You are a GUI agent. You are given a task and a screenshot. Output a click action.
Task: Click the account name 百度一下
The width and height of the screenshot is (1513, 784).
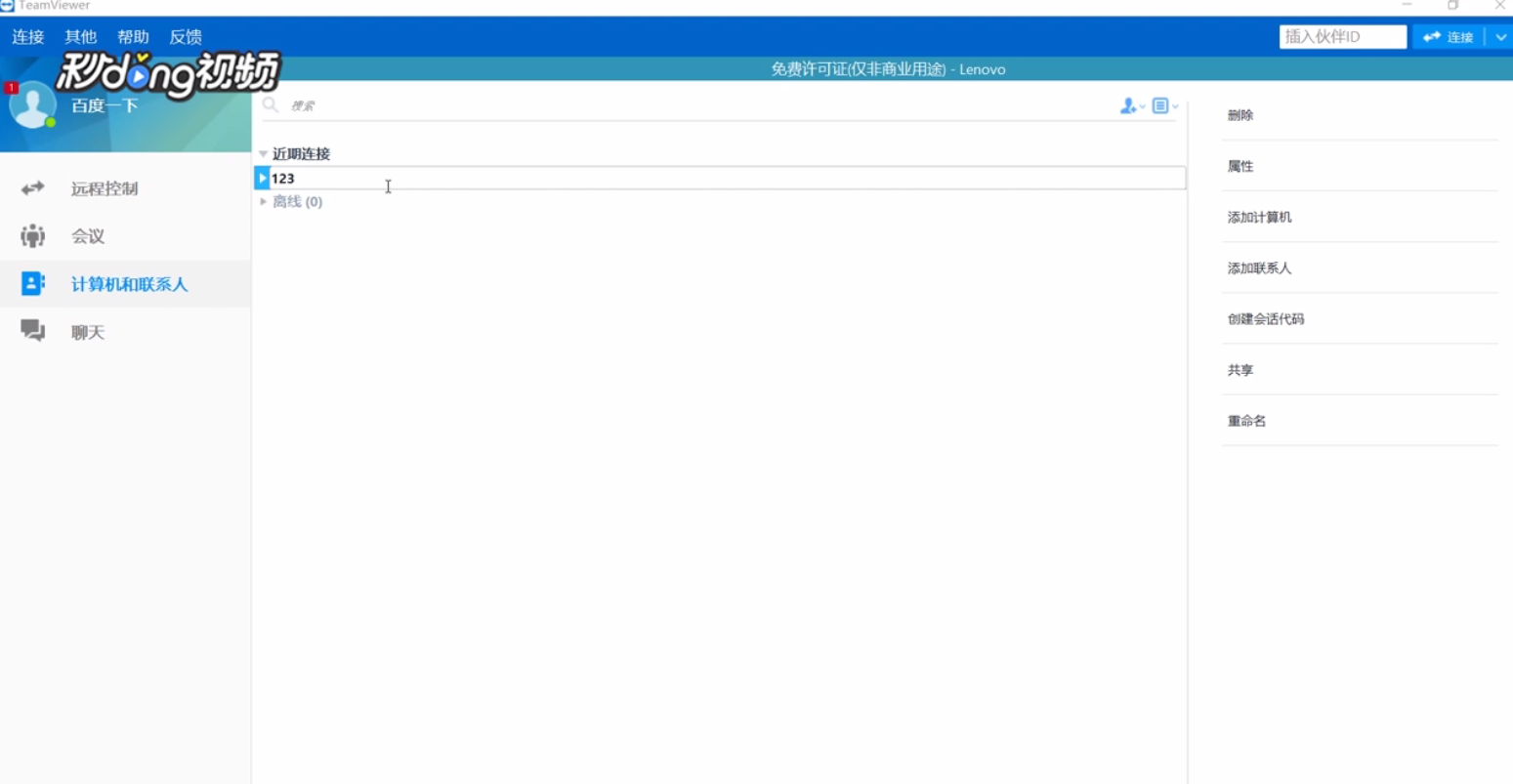(x=105, y=105)
